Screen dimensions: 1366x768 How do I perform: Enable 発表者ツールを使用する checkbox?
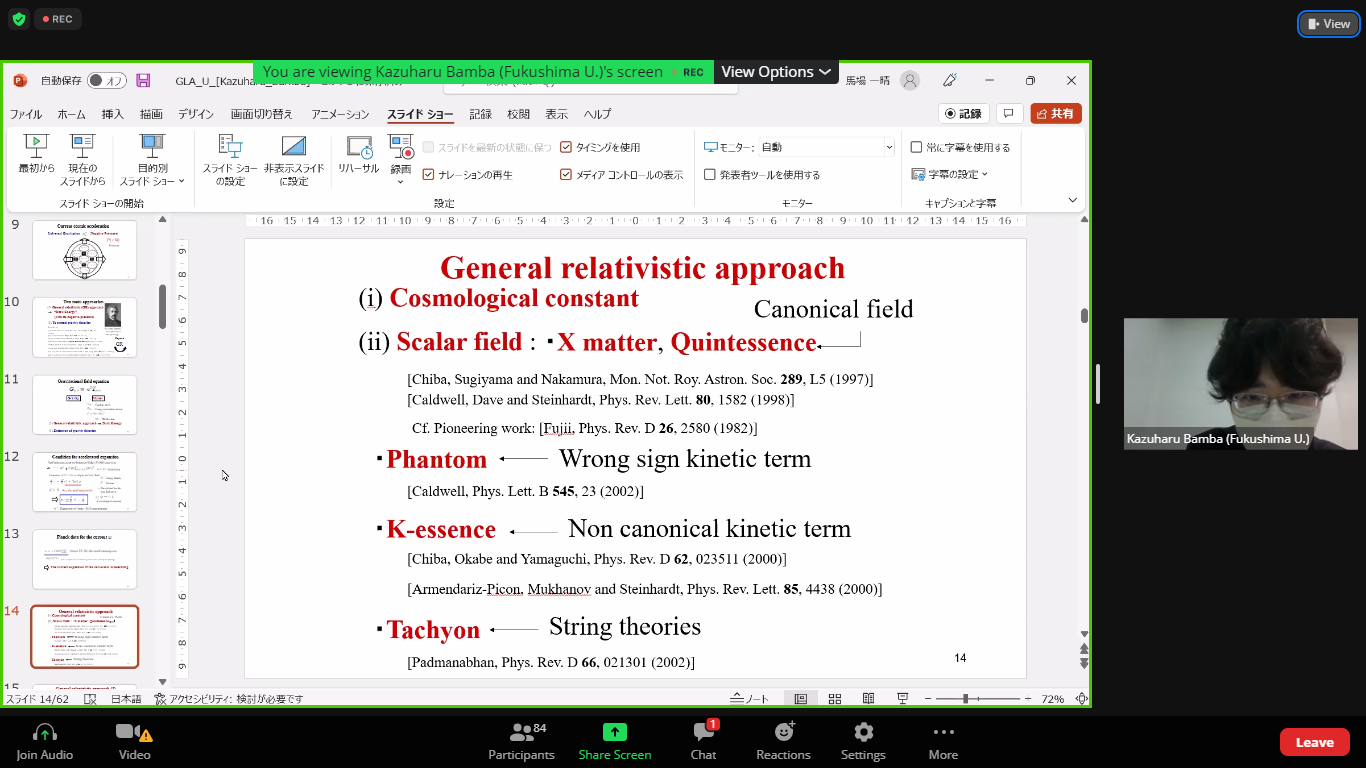tap(710, 175)
